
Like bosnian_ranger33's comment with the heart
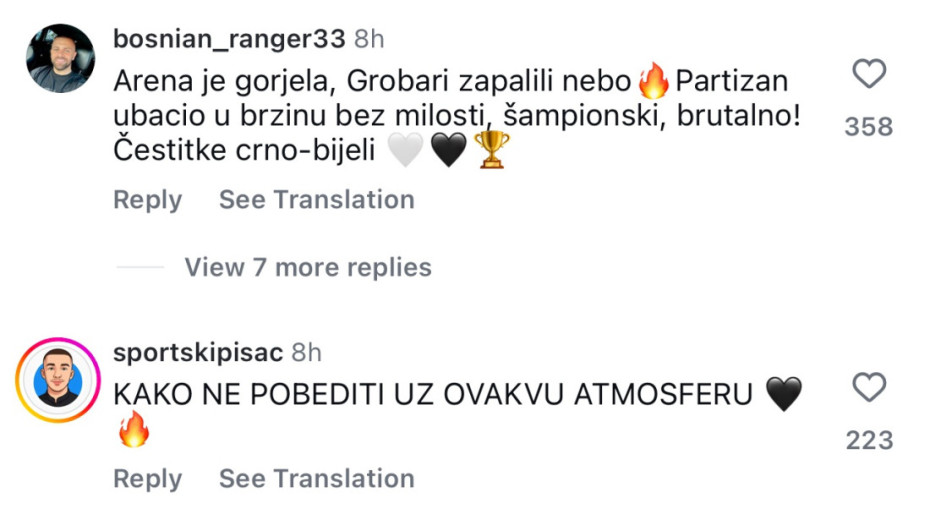pyautogui.click(x=868, y=74)
